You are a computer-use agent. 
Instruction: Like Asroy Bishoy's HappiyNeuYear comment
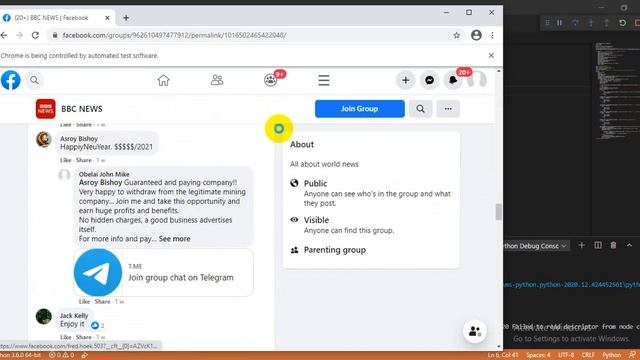click(x=65, y=160)
